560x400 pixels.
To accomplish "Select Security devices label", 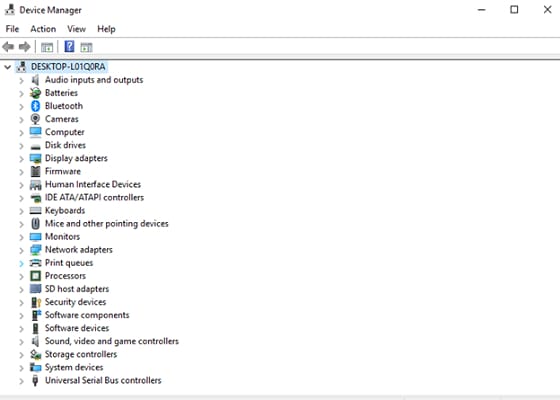I will (75, 302).
